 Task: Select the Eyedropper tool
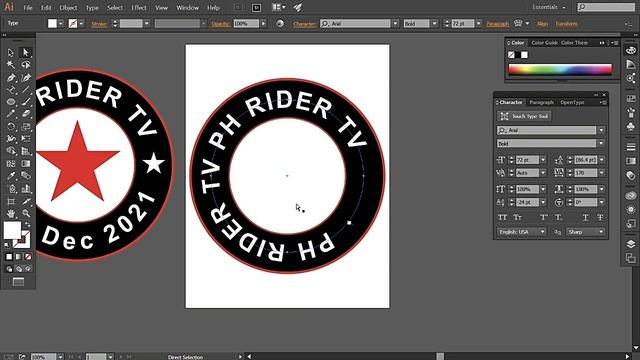coord(11,176)
